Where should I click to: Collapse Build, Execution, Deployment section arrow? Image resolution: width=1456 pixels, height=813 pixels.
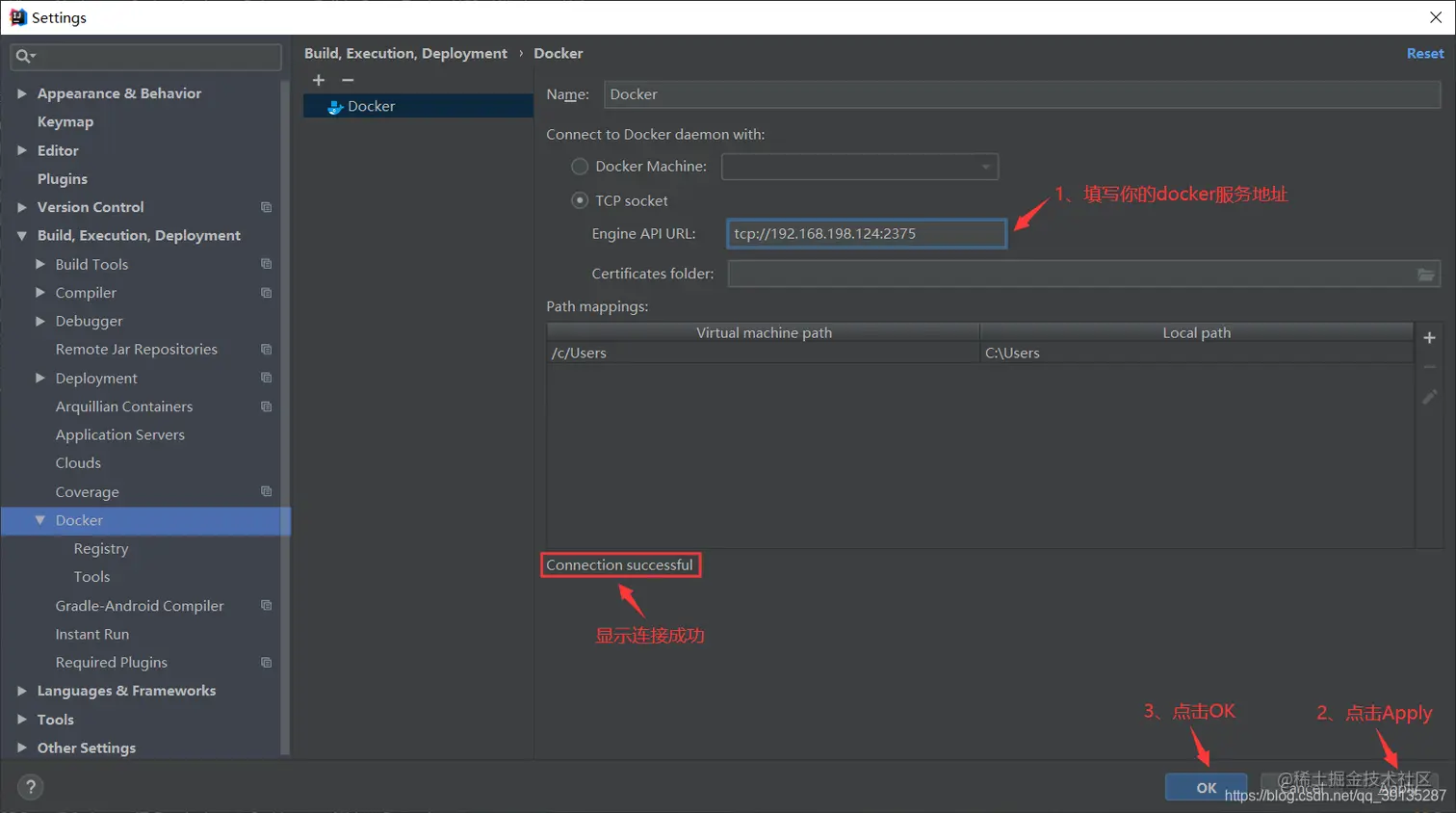(21, 236)
